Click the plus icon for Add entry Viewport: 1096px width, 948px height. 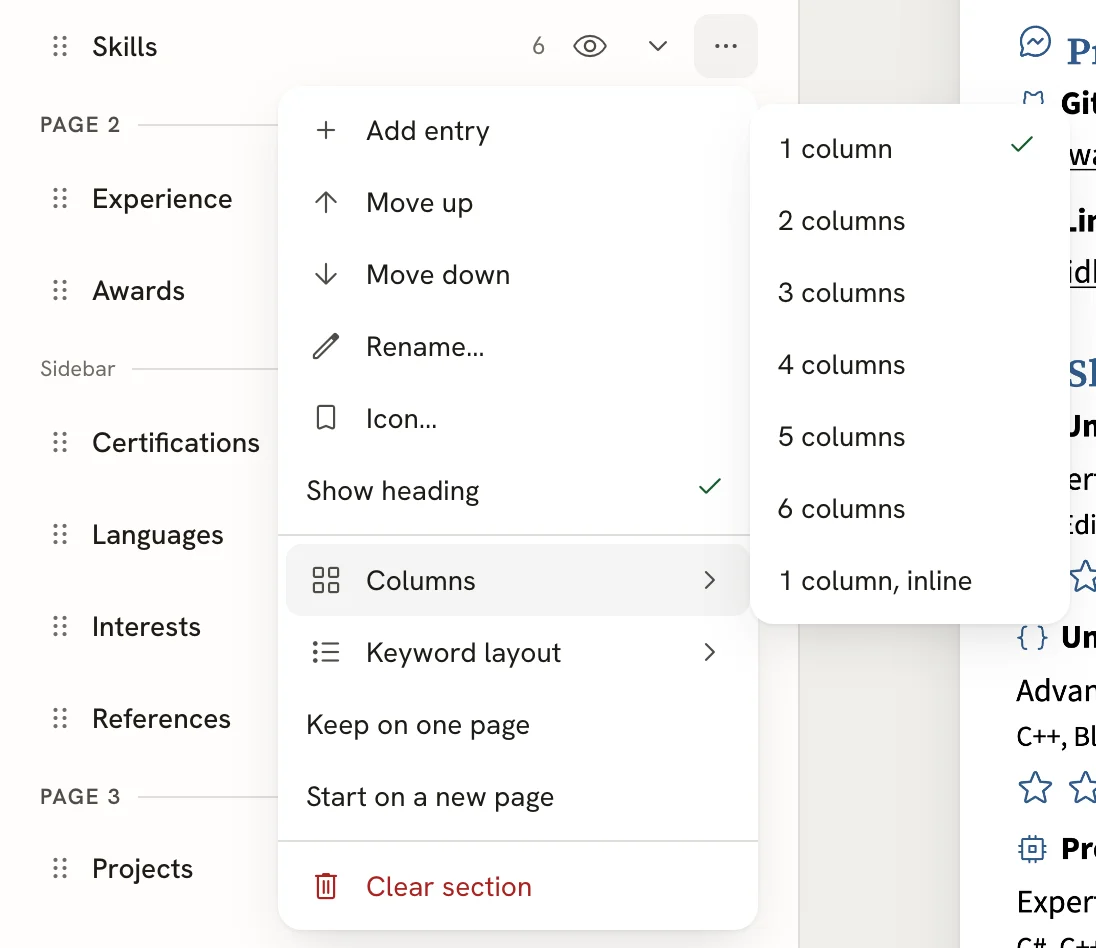326,130
